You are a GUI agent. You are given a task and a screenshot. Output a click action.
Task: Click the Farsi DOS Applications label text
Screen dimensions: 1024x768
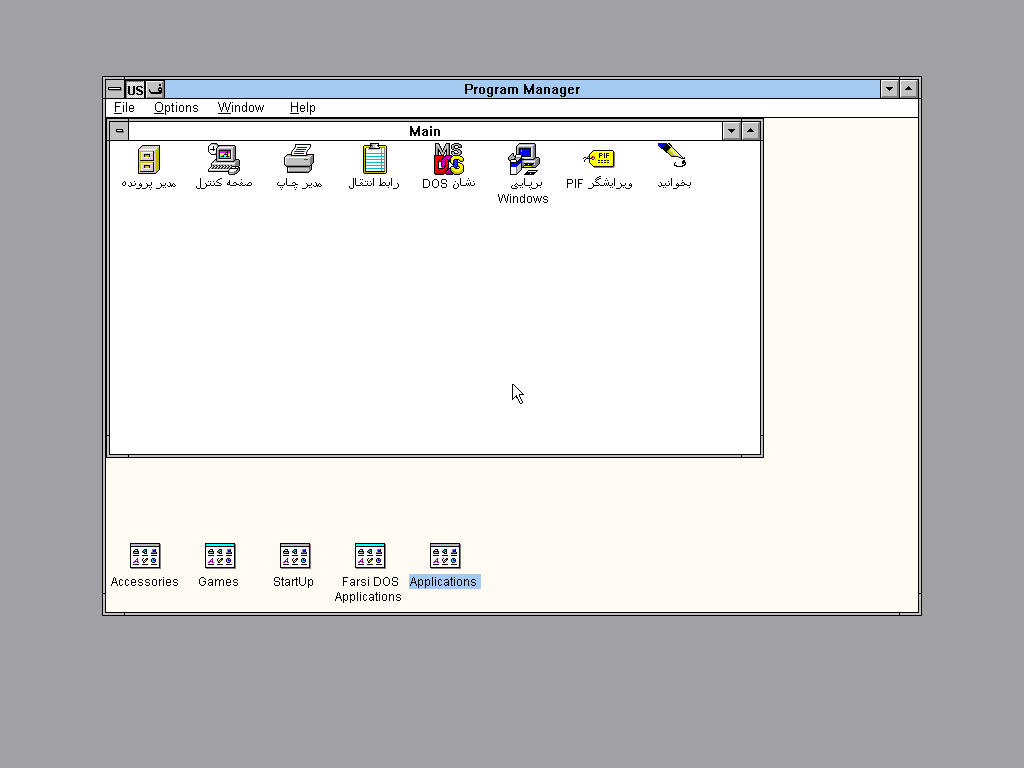click(x=368, y=589)
